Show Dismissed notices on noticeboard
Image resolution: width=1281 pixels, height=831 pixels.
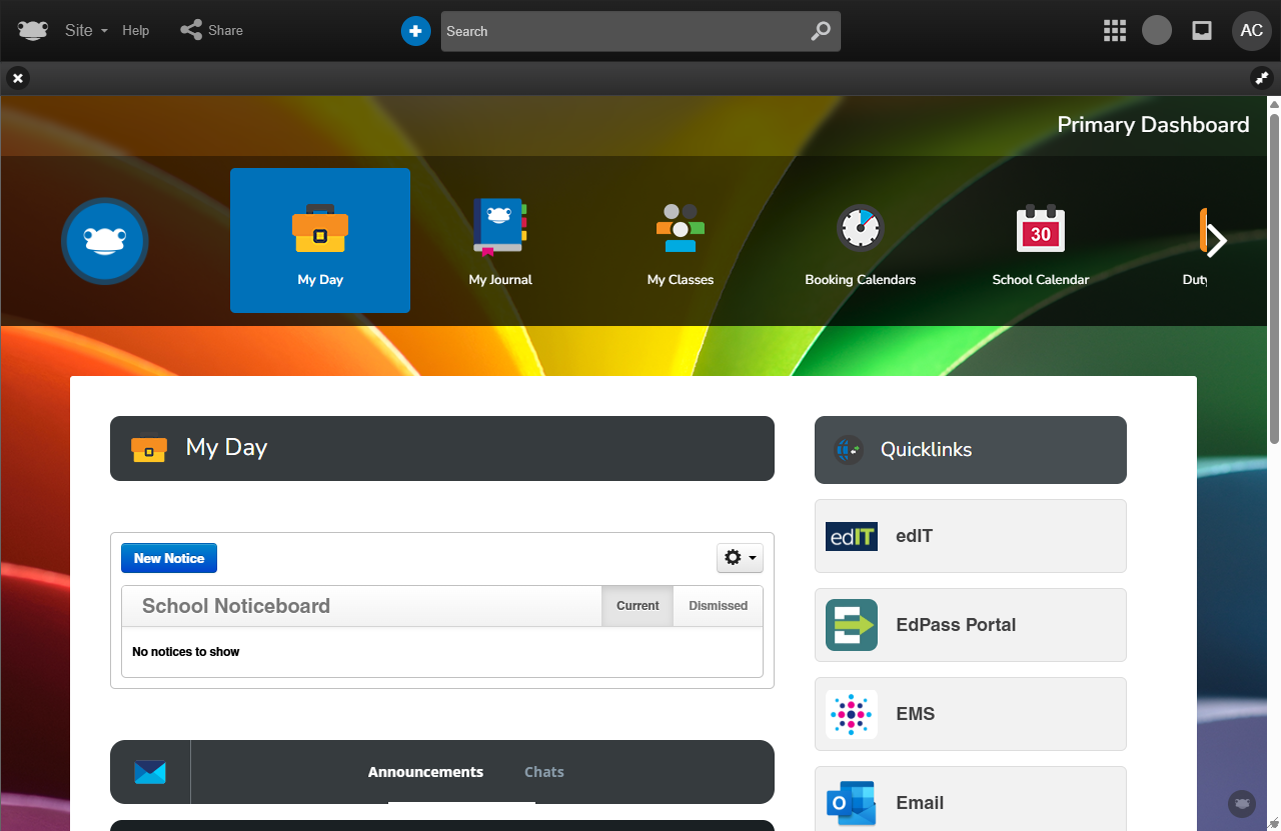718,606
